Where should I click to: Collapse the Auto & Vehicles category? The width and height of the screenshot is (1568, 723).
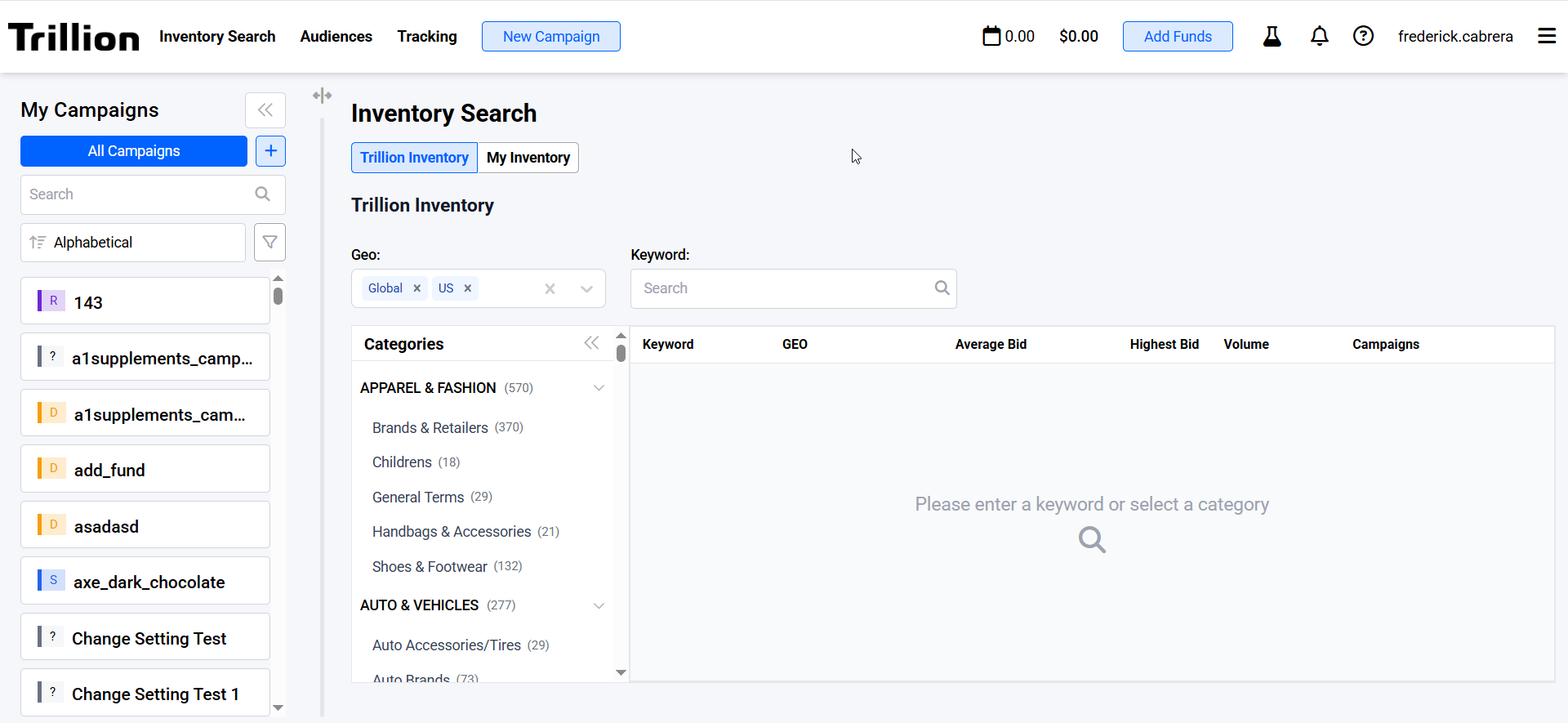click(x=599, y=605)
